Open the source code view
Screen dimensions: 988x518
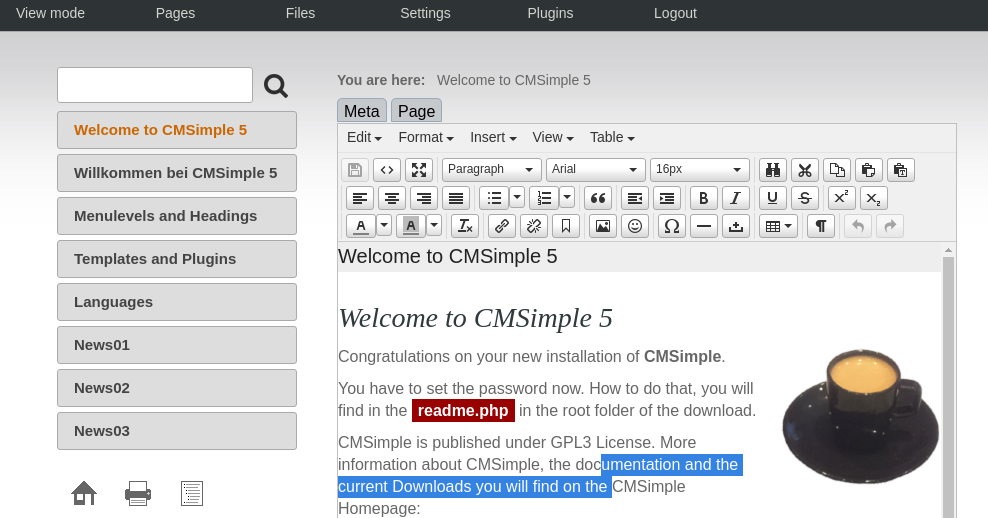[x=387, y=170]
